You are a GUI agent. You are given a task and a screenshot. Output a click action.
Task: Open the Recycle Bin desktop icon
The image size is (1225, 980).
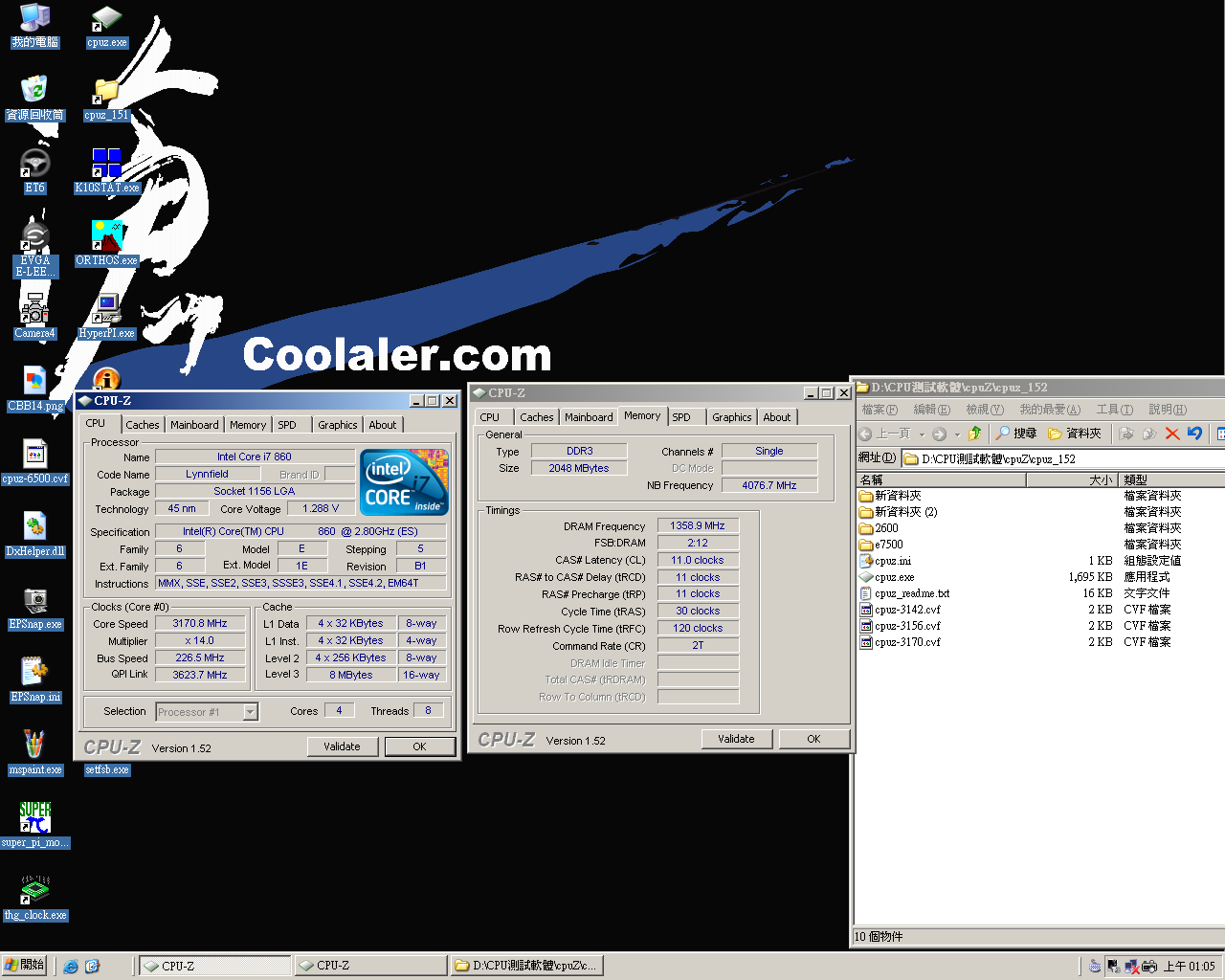point(35,100)
